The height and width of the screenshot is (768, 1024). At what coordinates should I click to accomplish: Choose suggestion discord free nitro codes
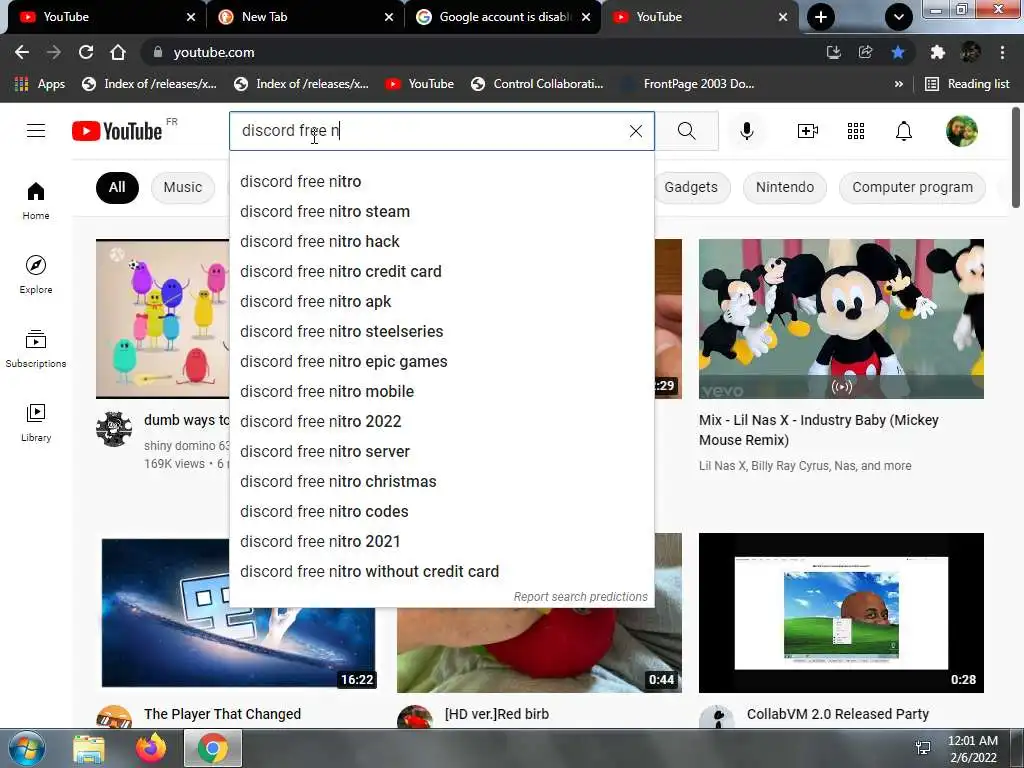pyautogui.click(x=442, y=512)
